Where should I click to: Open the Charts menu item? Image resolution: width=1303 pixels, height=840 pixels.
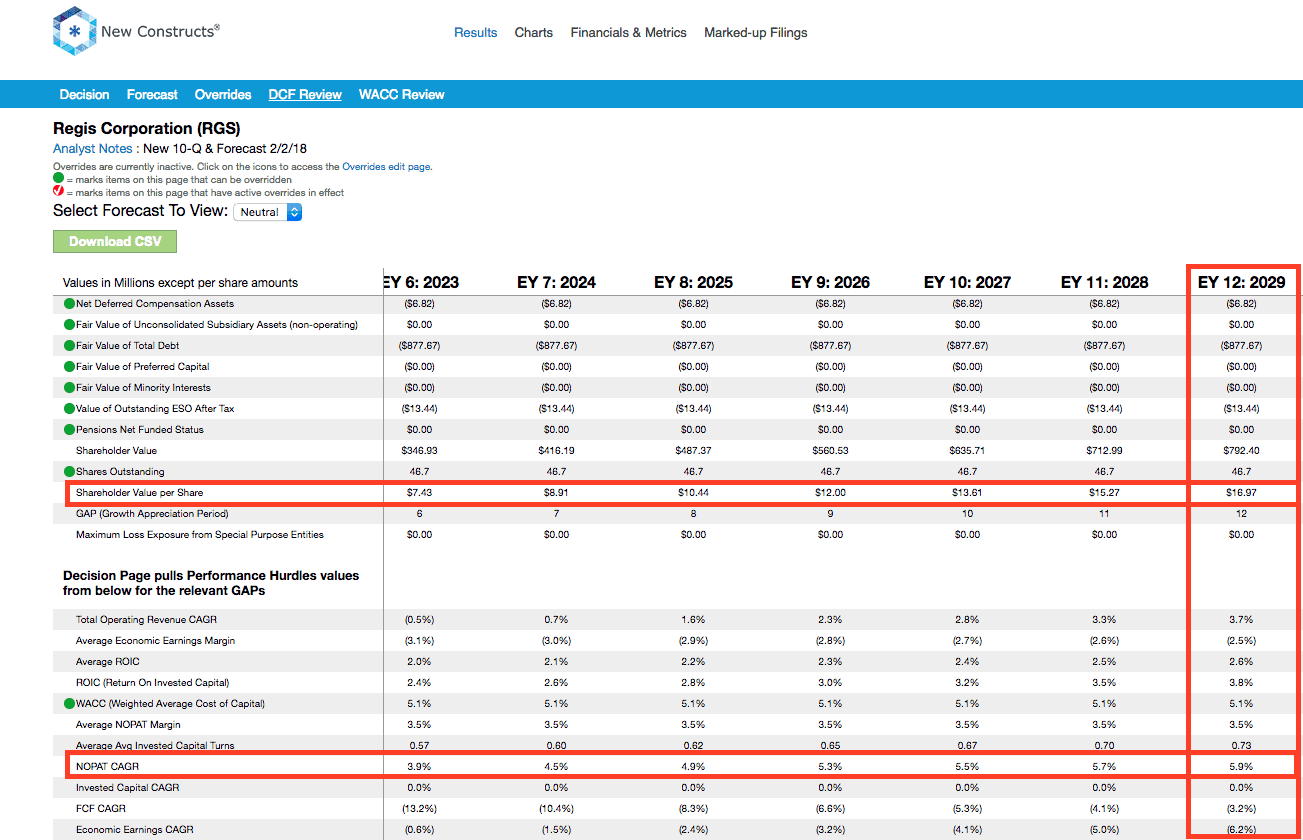[x=534, y=33]
